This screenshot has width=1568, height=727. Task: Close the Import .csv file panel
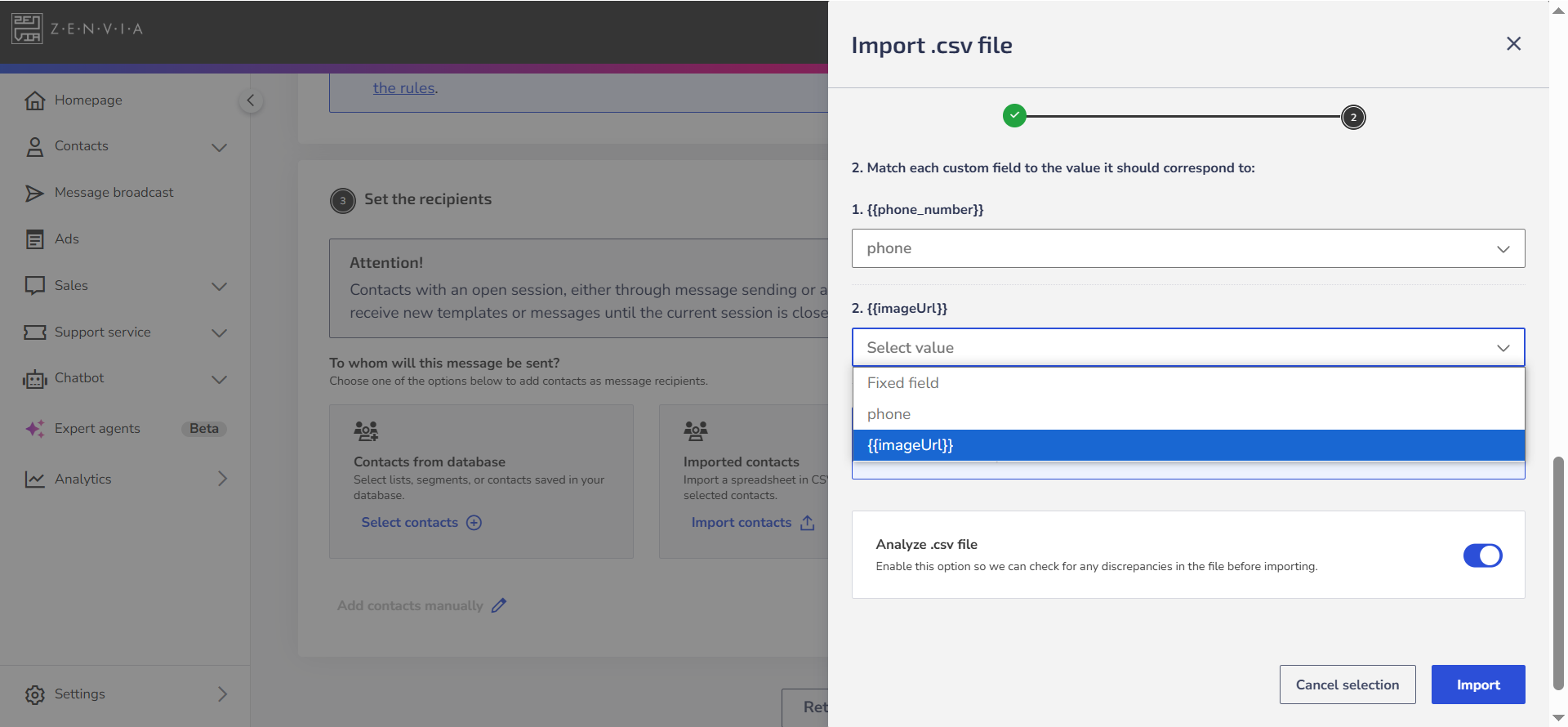pos(1513,43)
